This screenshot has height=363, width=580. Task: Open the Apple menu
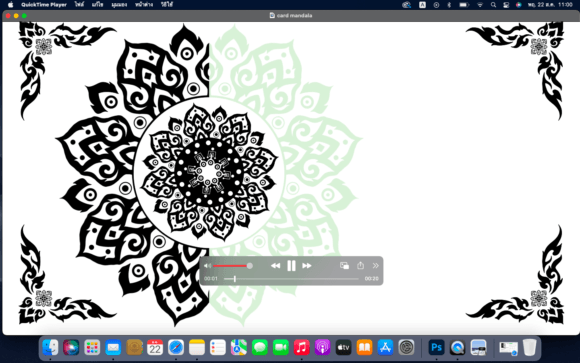coord(10,5)
